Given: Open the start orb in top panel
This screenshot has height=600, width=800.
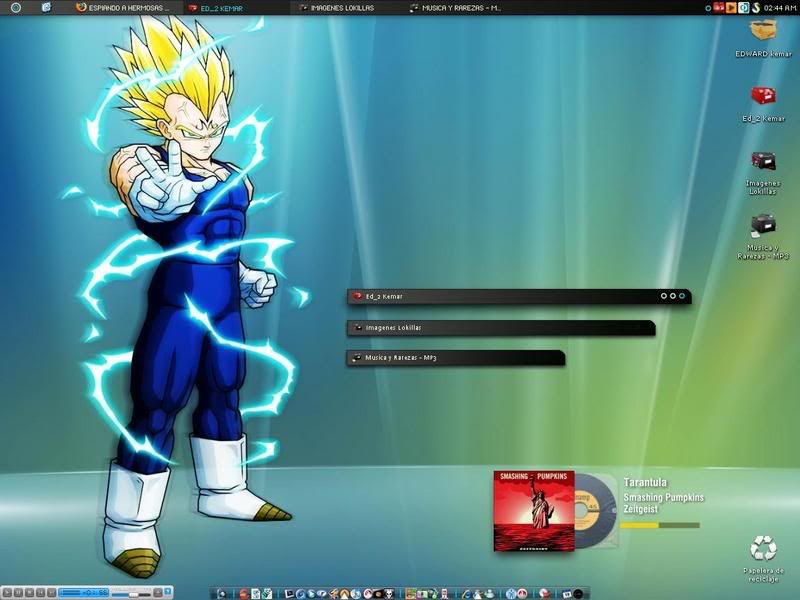Looking at the screenshot, I should coord(16,8).
